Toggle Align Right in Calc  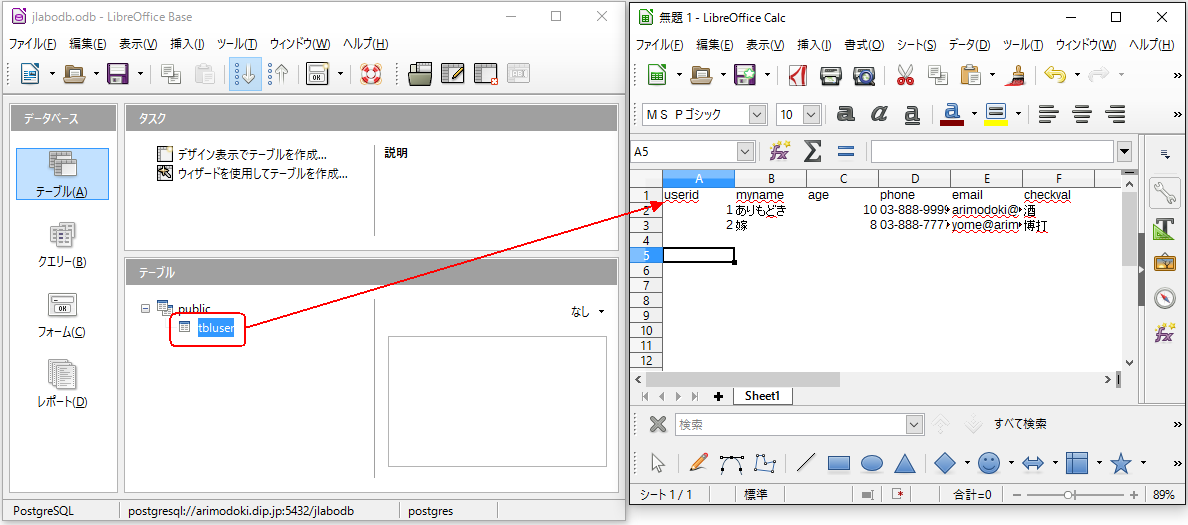pyautogui.click(x=1115, y=114)
